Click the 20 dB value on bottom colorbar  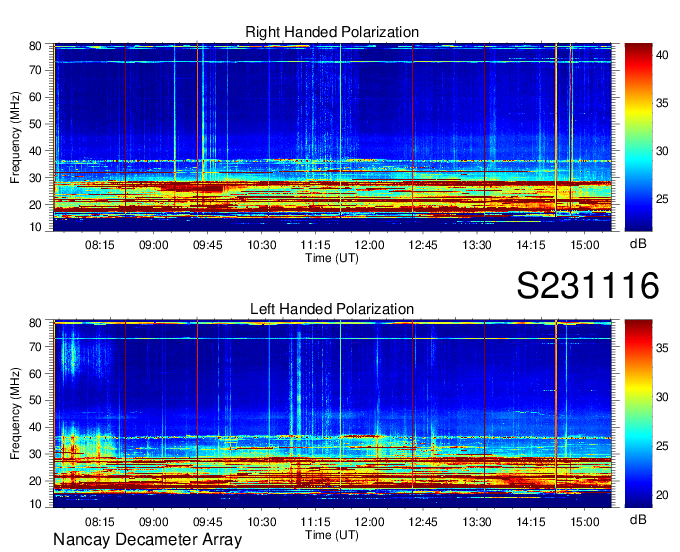pyautogui.click(x=662, y=495)
